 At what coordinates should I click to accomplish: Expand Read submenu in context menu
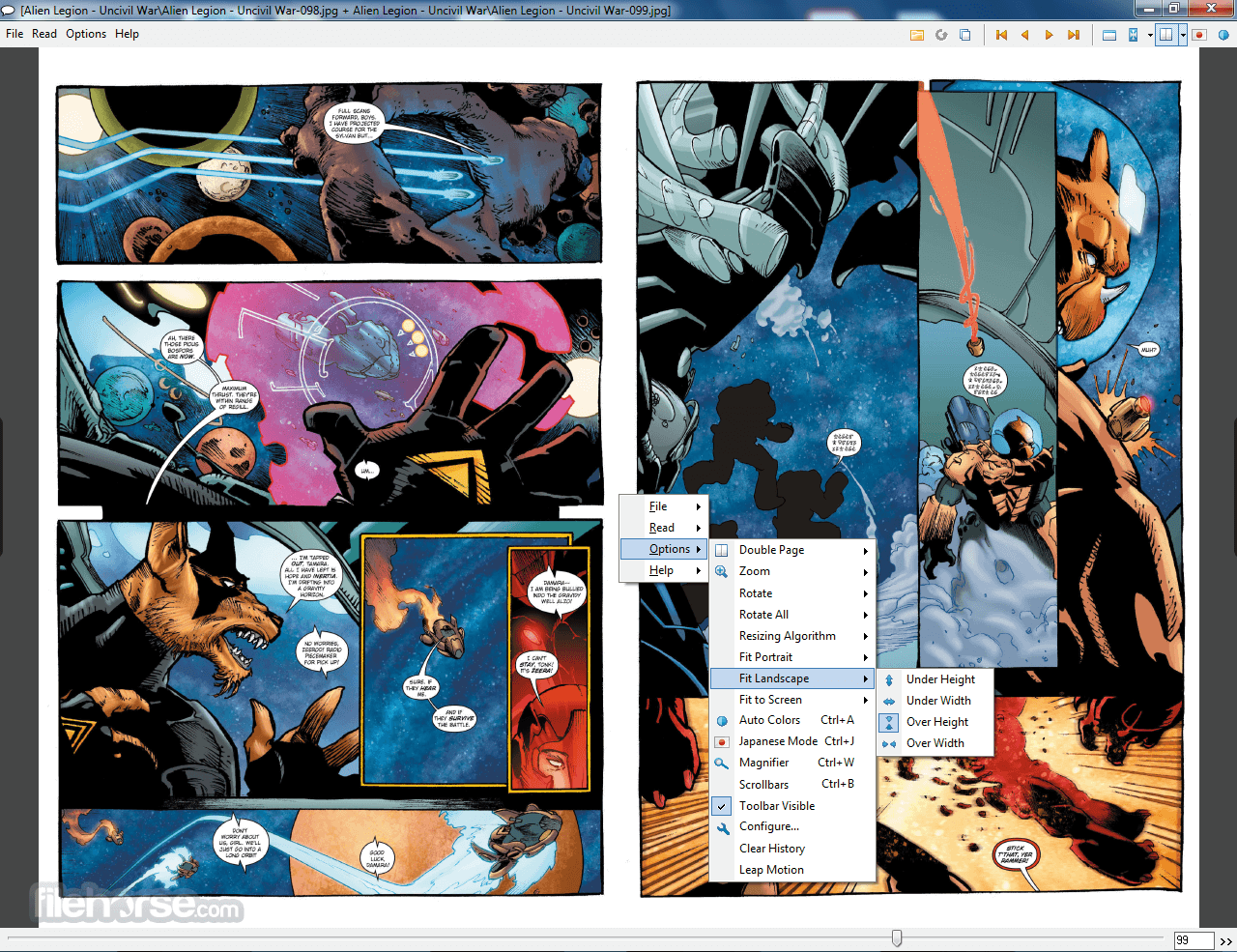[664, 528]
